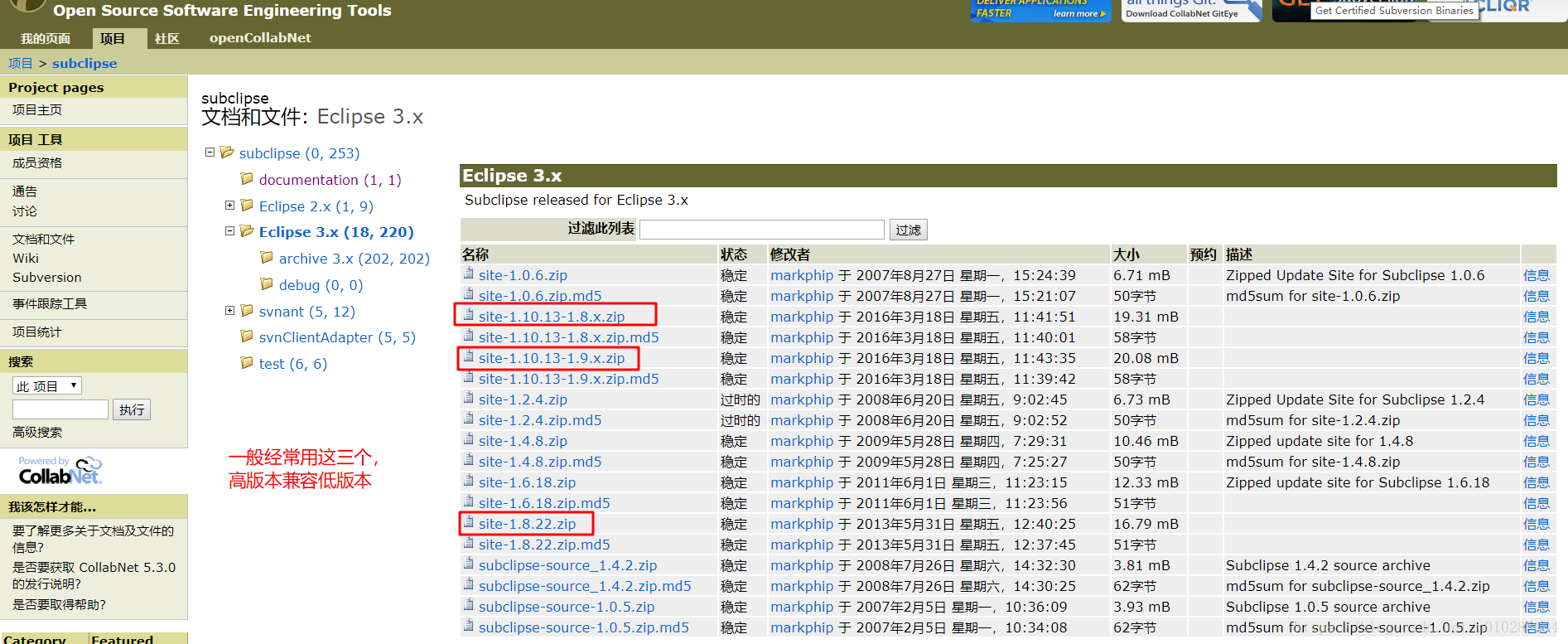This screenshot has height=644, width=1568.
Task: Open 通告 in sidebar
Action: point(25,191)
